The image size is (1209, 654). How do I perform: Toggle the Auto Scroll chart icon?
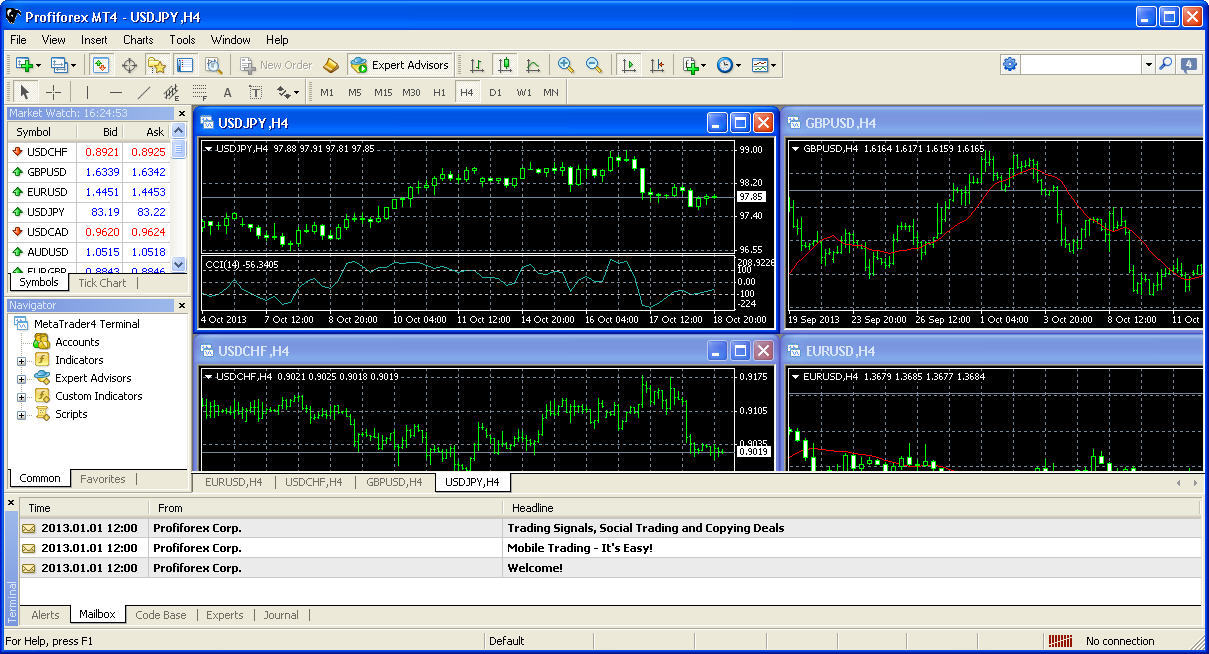pos(628,65)
